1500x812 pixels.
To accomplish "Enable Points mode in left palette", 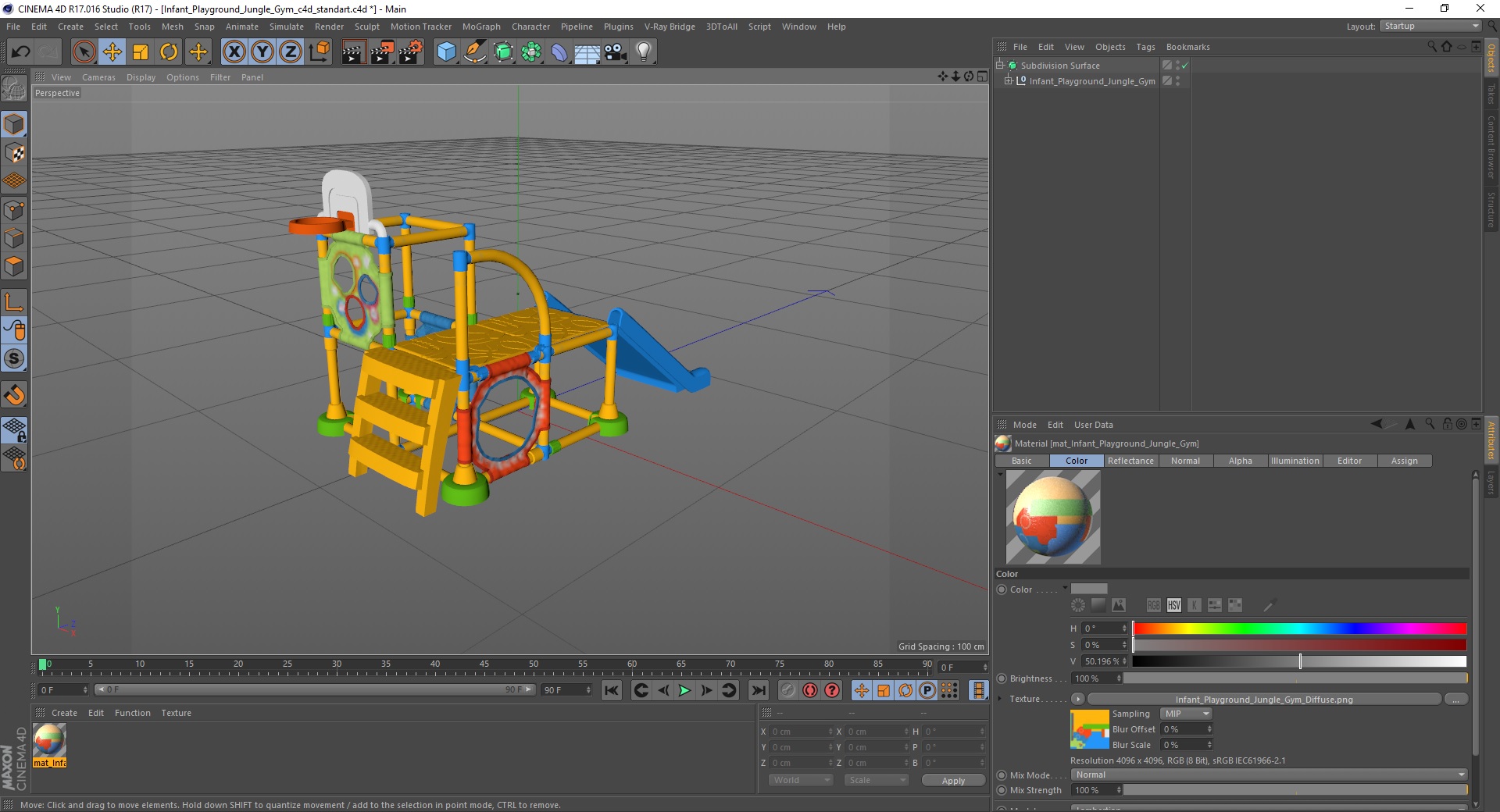I will coord(14,209).
